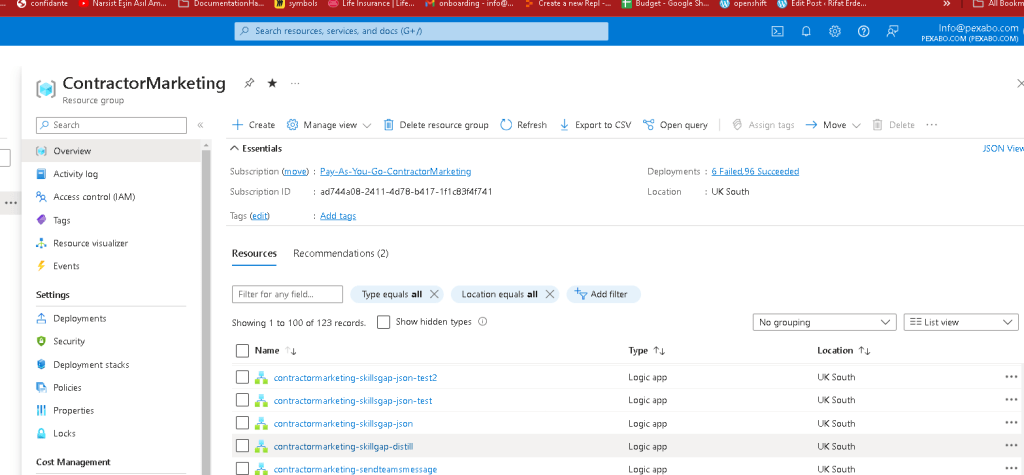The image size is (1024, 475).
Task: Open JSON View link
Action: [x=1003, y=148]
